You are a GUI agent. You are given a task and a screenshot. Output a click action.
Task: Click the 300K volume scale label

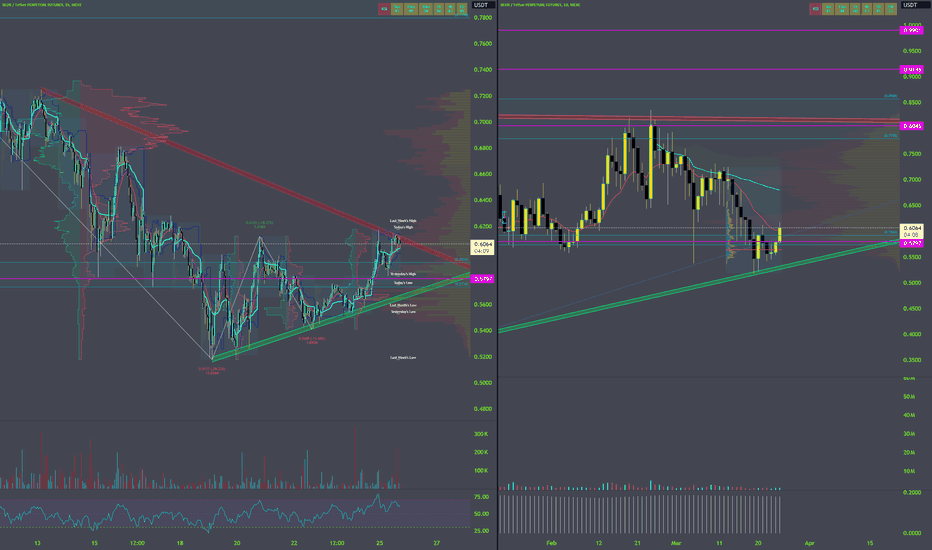pos(481,435)
